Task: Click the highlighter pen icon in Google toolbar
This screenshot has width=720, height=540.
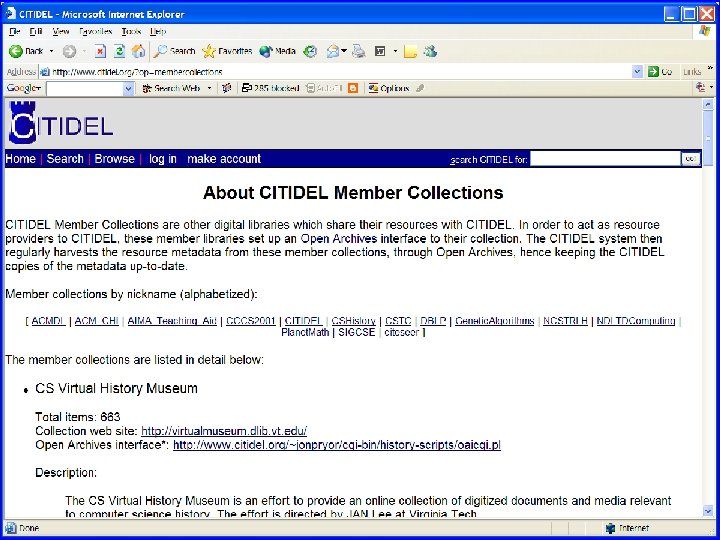Action: point(420,88)
